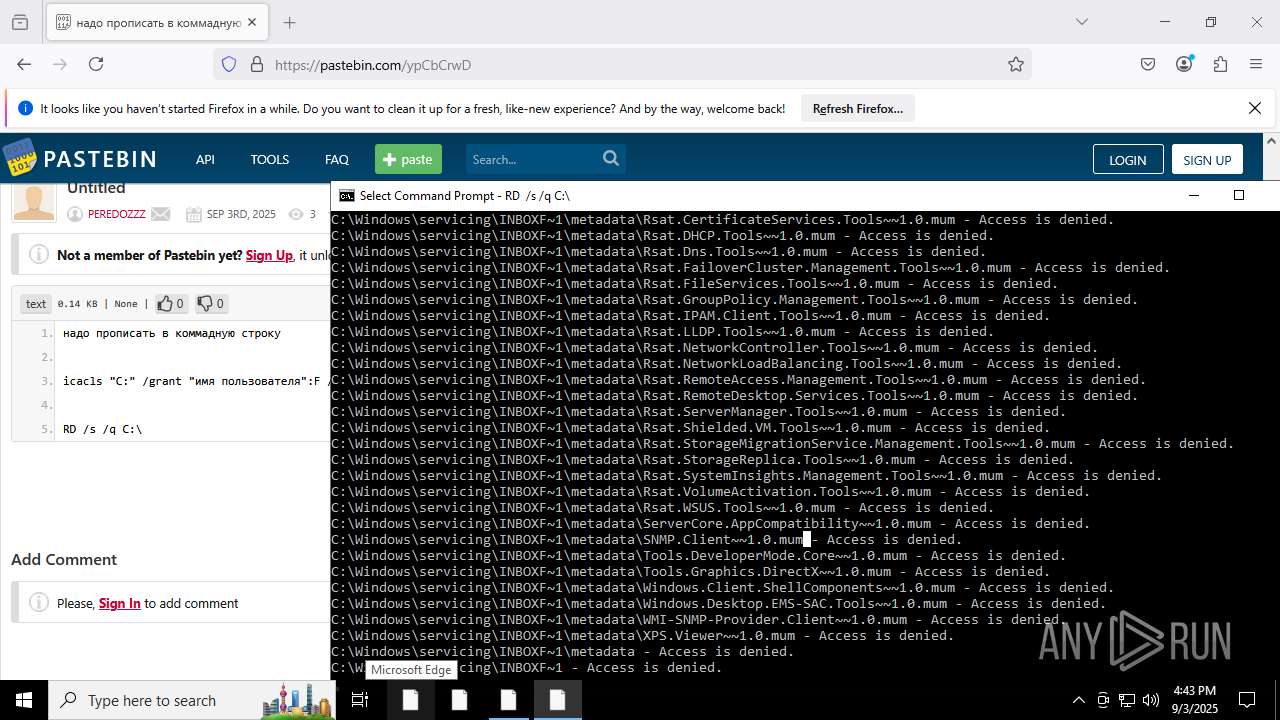Image resolution: width=1280 pixels, height=720 pixels.
Task: Send message via envelope icon
Action: 161,214
